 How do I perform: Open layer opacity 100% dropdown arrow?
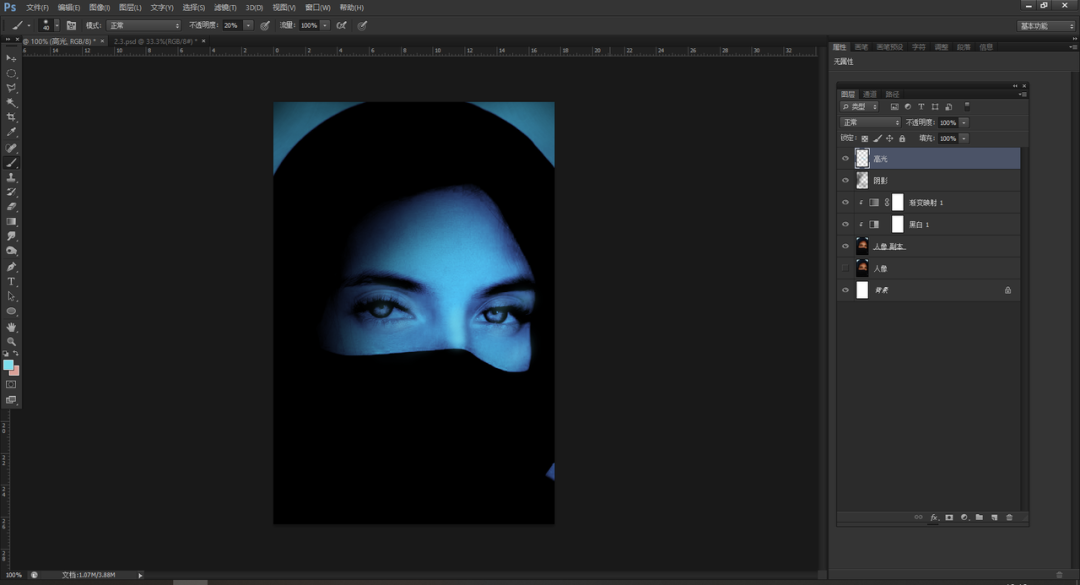coord(964,123)
